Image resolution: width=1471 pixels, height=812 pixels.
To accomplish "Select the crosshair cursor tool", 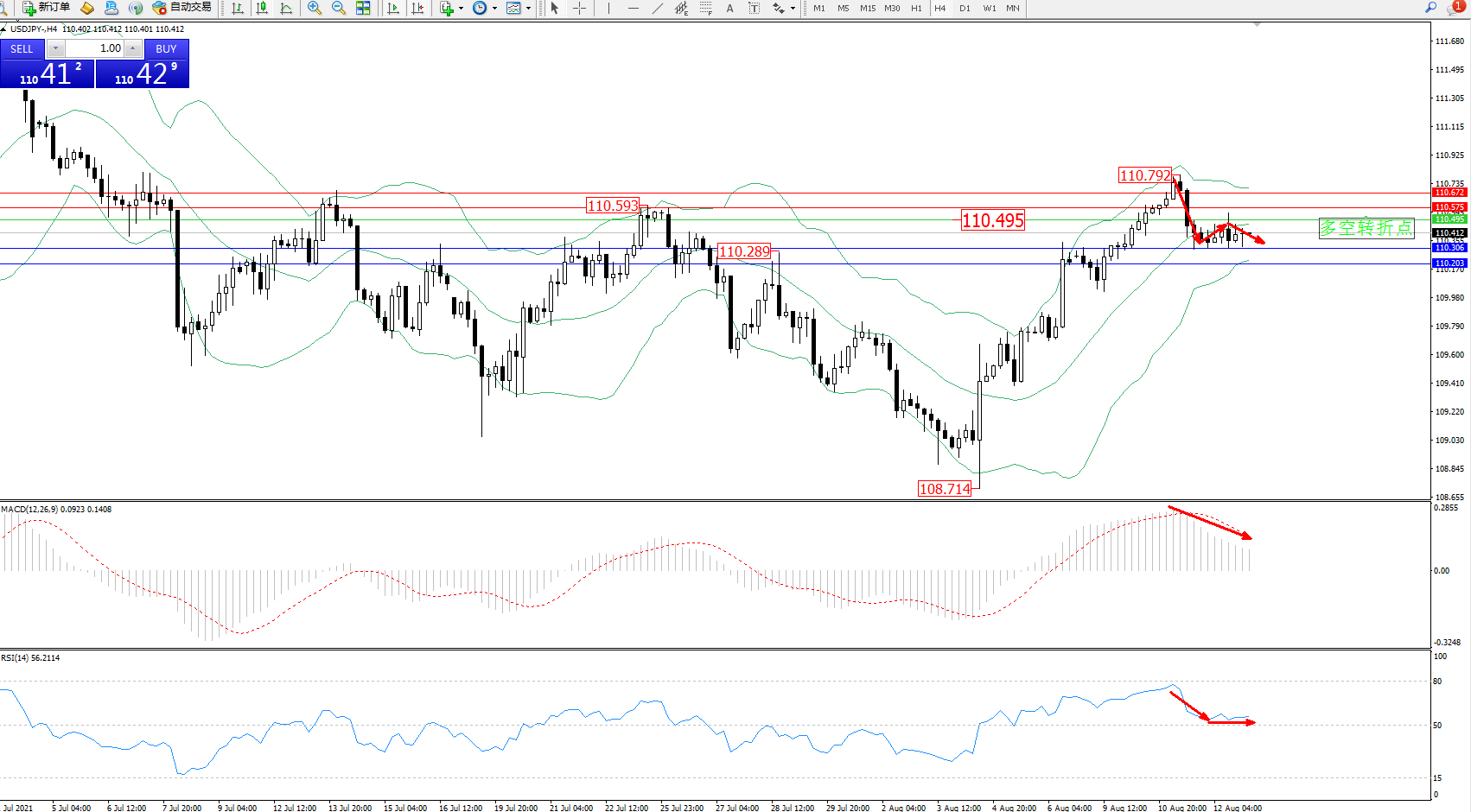I will 579,8.
